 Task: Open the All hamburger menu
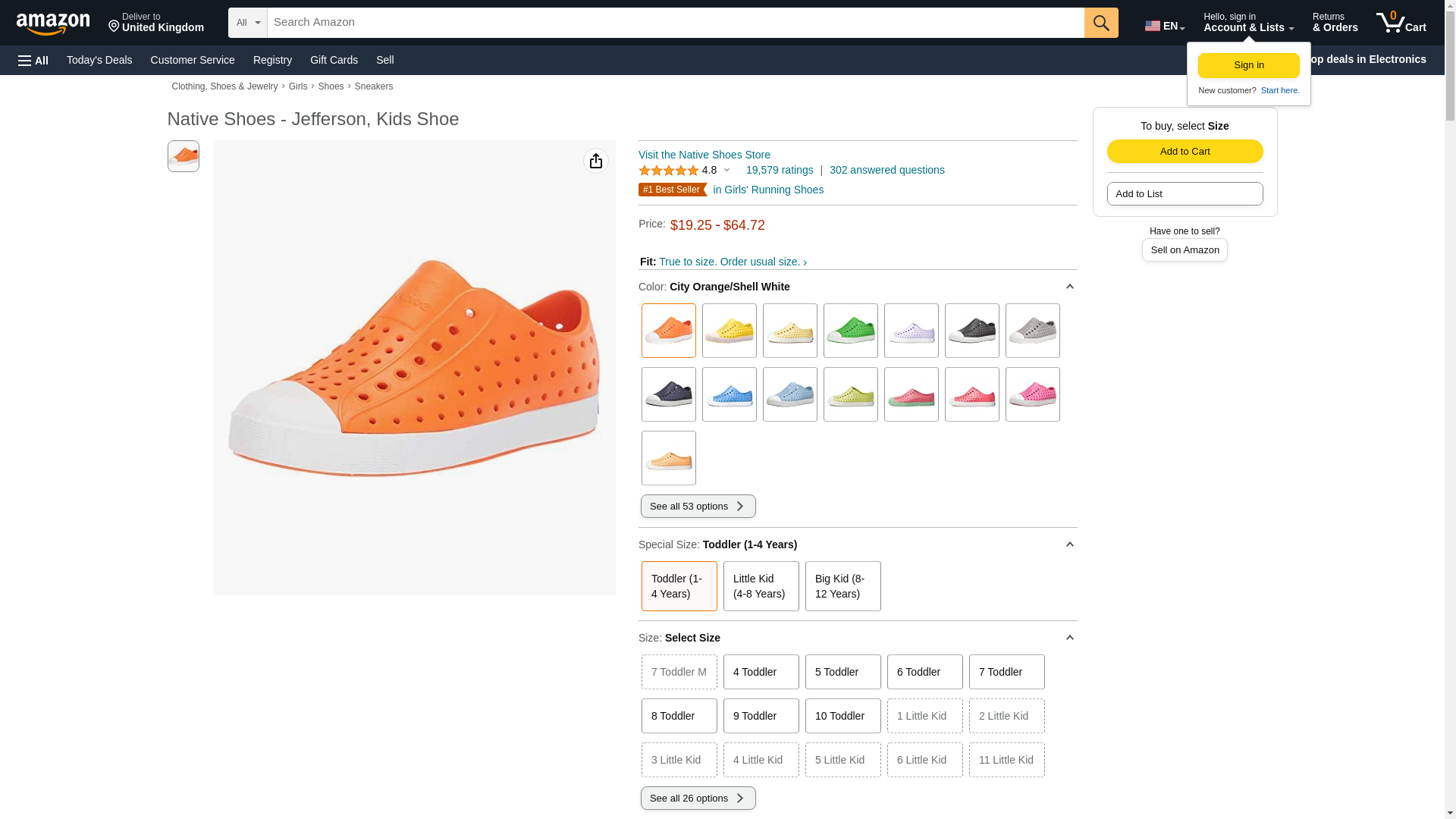[x=33, y=60]
